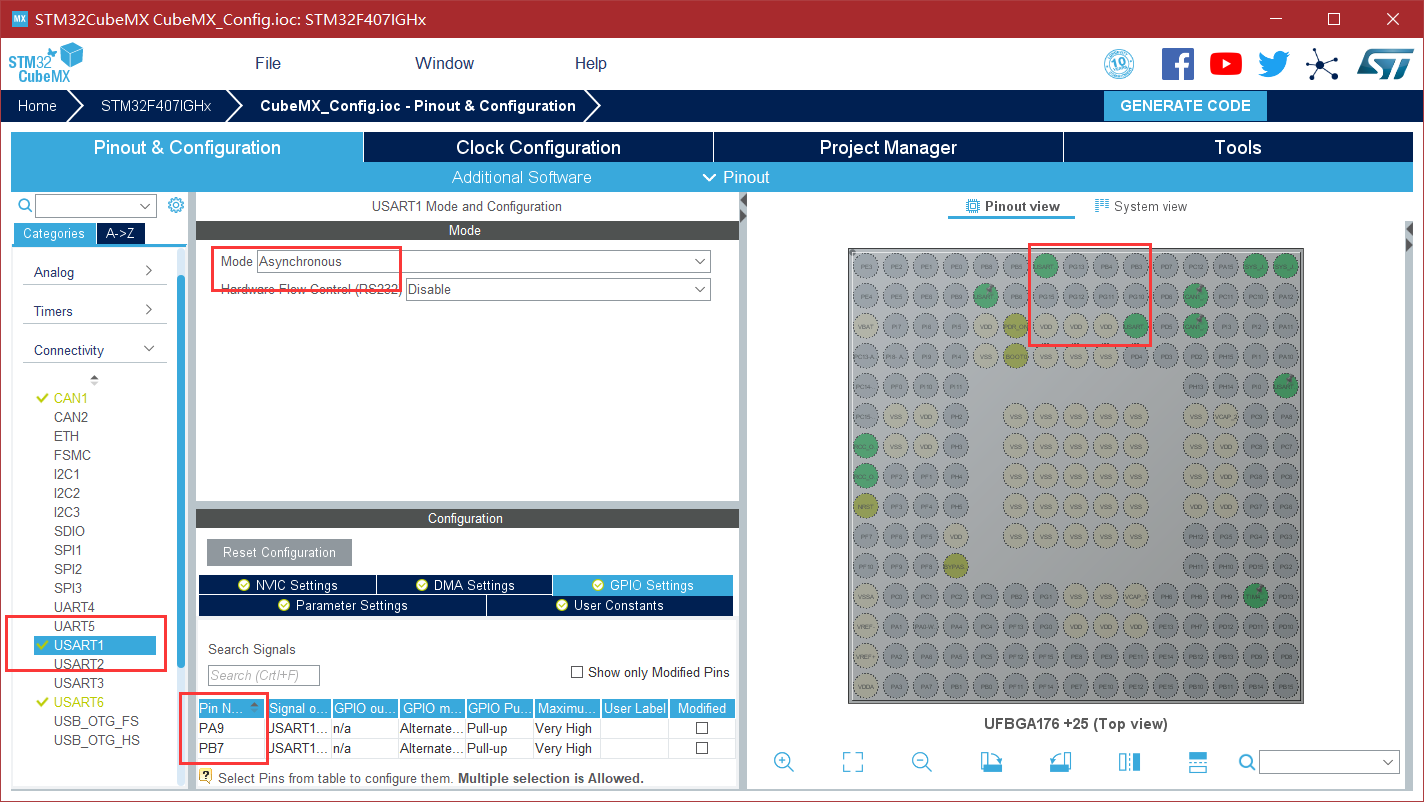Open the settings gear beside the category search
Viewport: 1424px width, 802px height.
point(176,205)
